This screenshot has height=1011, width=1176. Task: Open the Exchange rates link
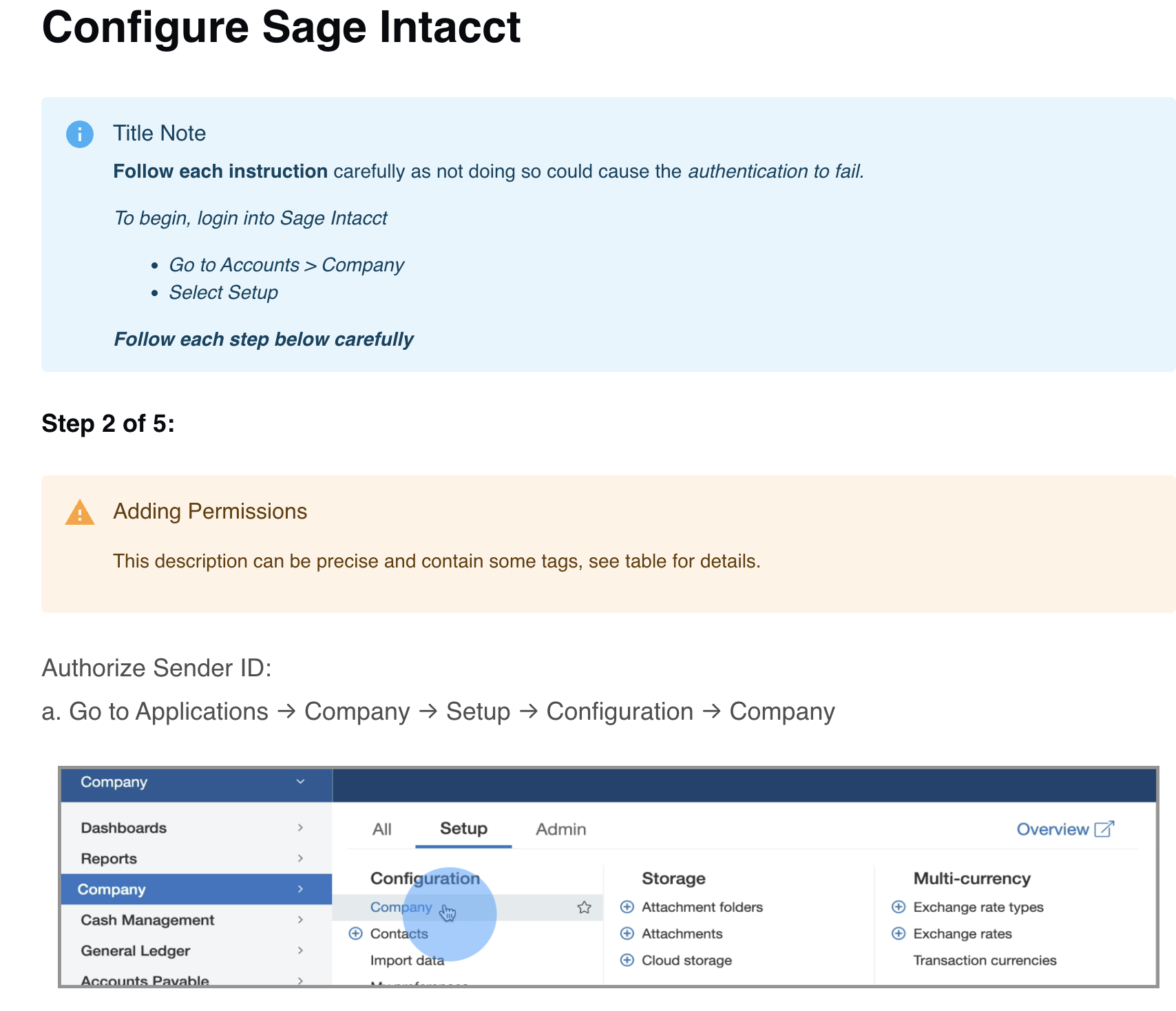click(x=963, y=934)
